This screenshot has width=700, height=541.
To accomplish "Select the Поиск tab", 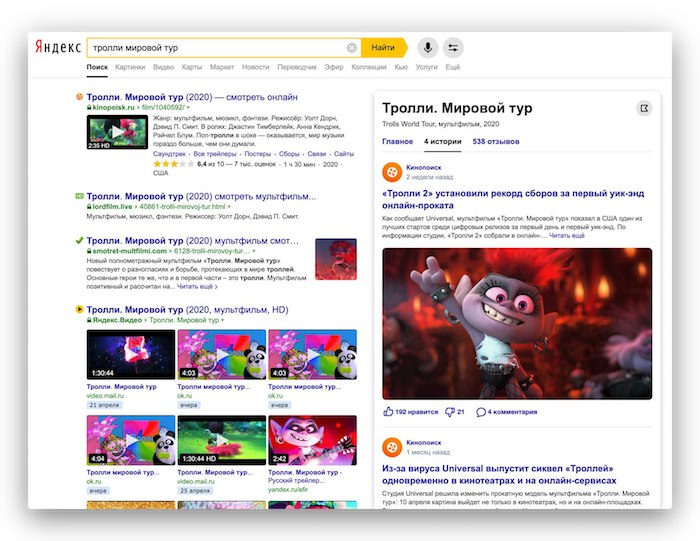I will [x=97, y=67].
